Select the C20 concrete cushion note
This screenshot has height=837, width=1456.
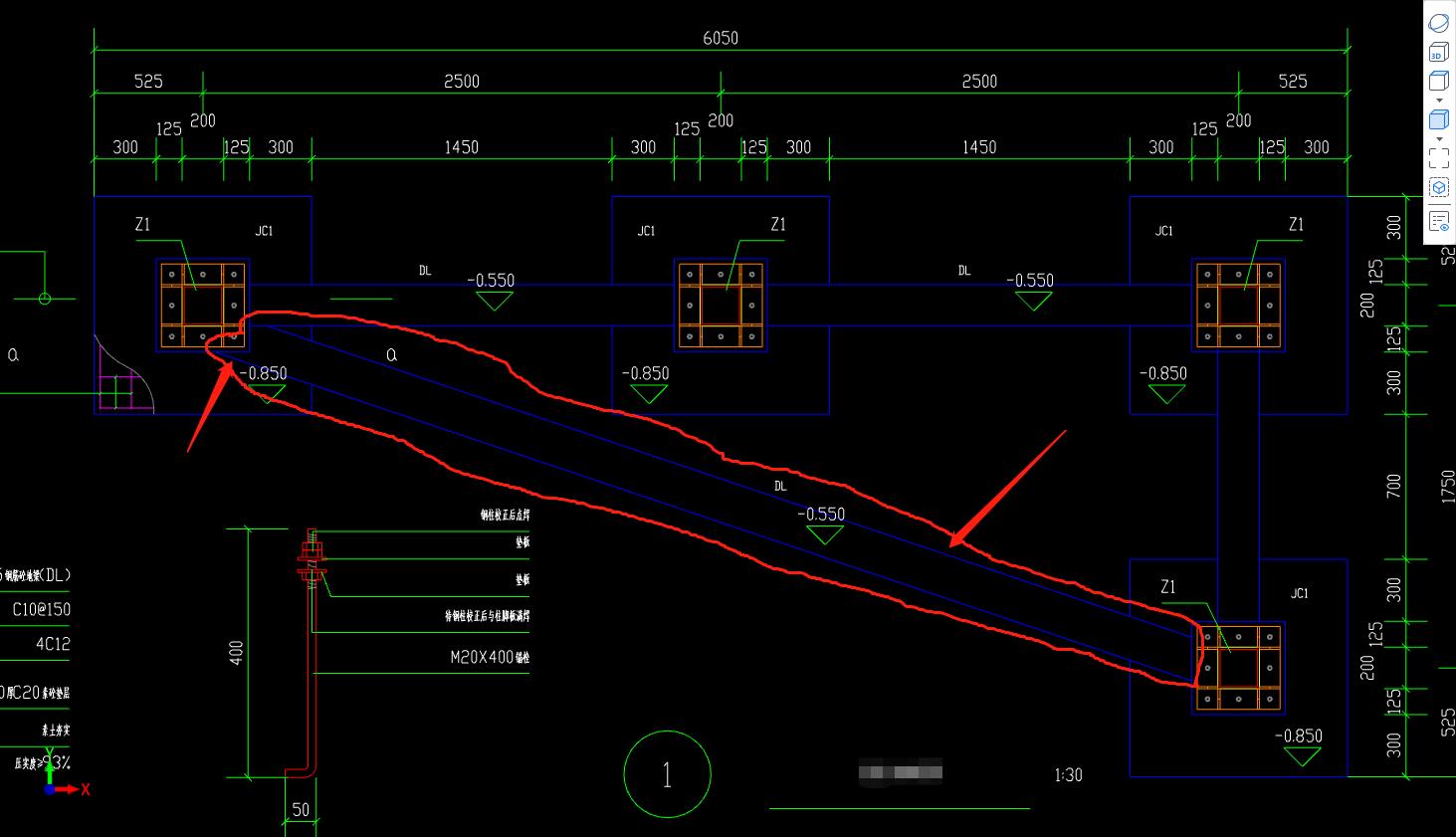click(35, 693)
